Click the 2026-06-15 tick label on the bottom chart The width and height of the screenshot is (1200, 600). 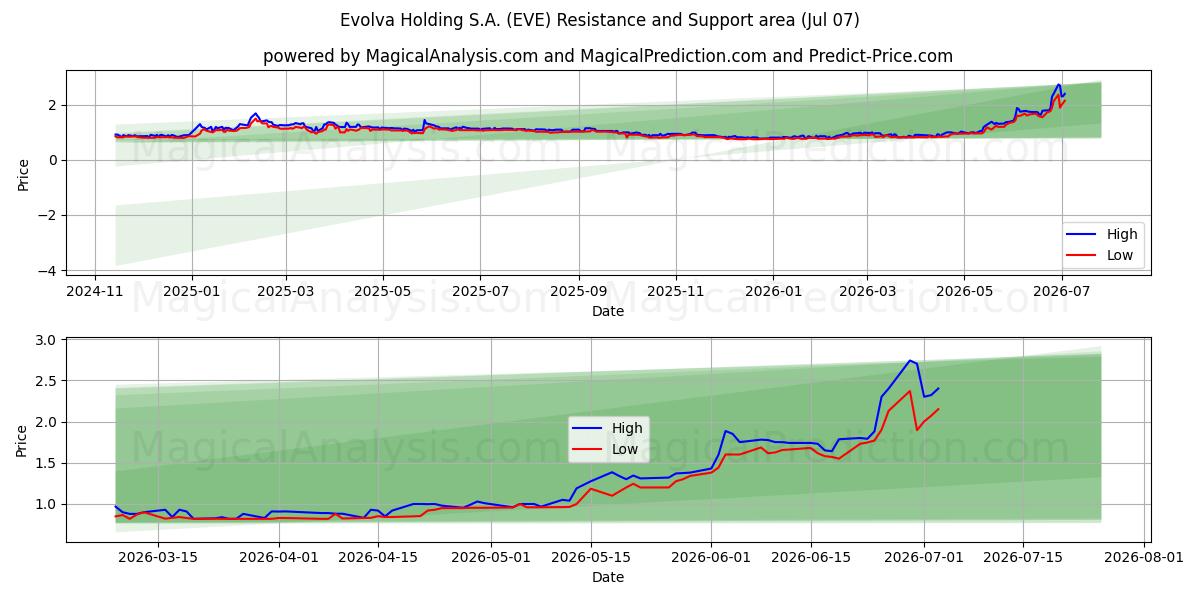tap(810, 558)
